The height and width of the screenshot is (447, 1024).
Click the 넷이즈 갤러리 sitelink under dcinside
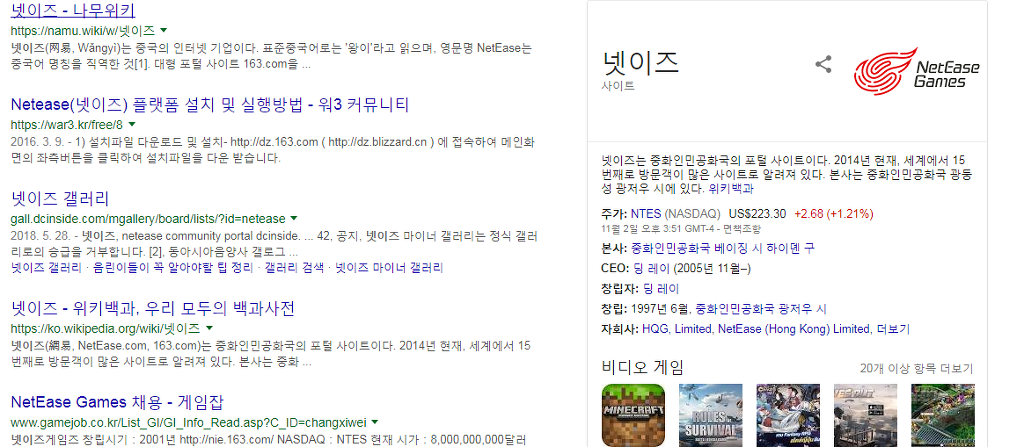point(46,267)
